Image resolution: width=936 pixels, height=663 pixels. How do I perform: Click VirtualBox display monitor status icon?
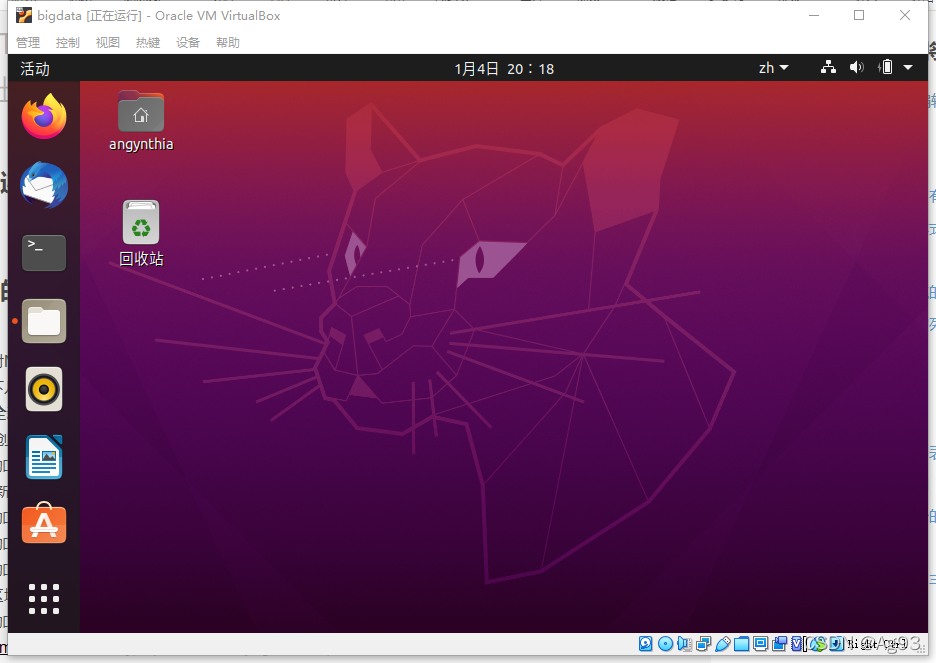coord(760,643)
